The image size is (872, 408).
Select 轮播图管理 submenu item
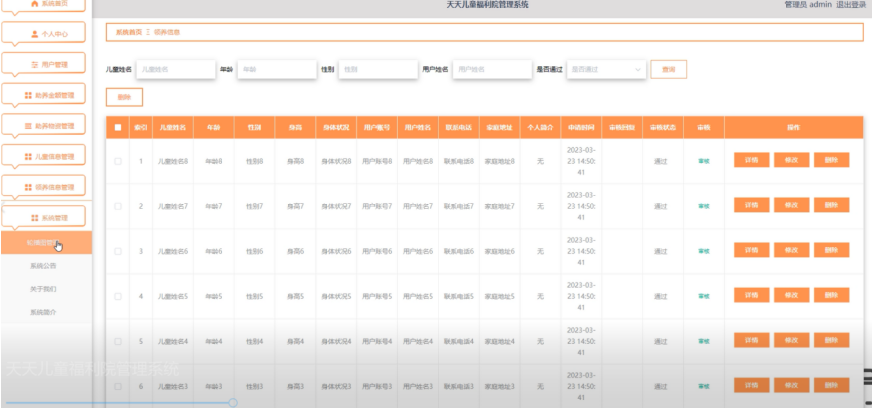tap(46, 242)
